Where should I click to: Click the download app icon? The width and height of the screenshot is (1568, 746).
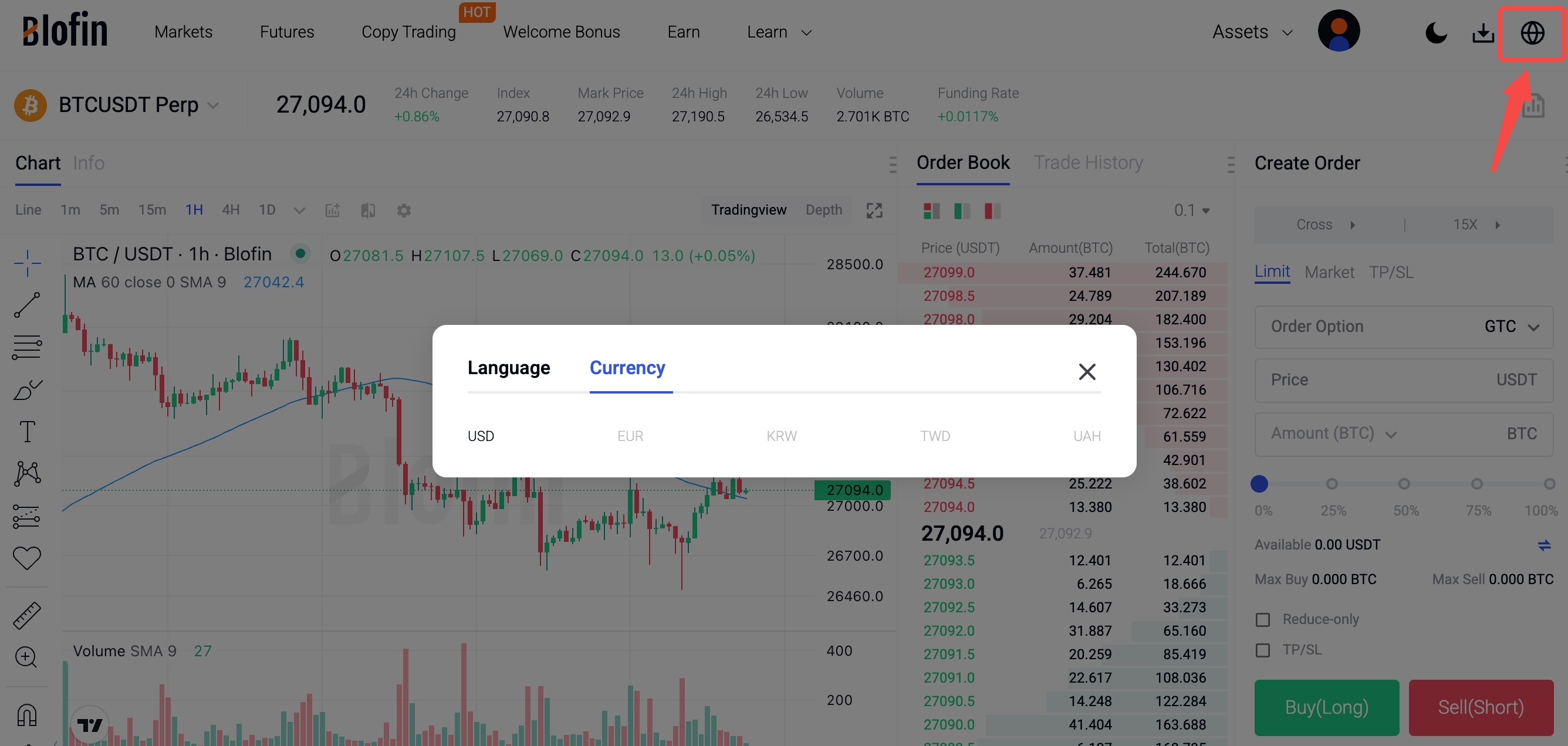(1483, 33)
